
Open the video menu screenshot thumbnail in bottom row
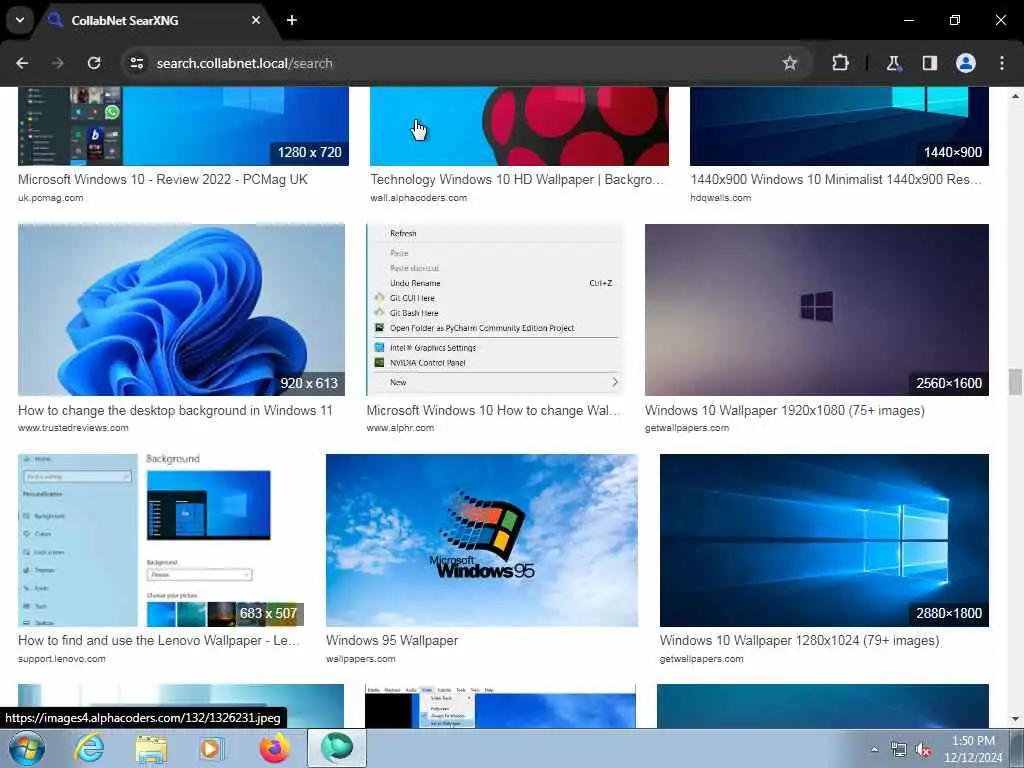pos(500,706)
